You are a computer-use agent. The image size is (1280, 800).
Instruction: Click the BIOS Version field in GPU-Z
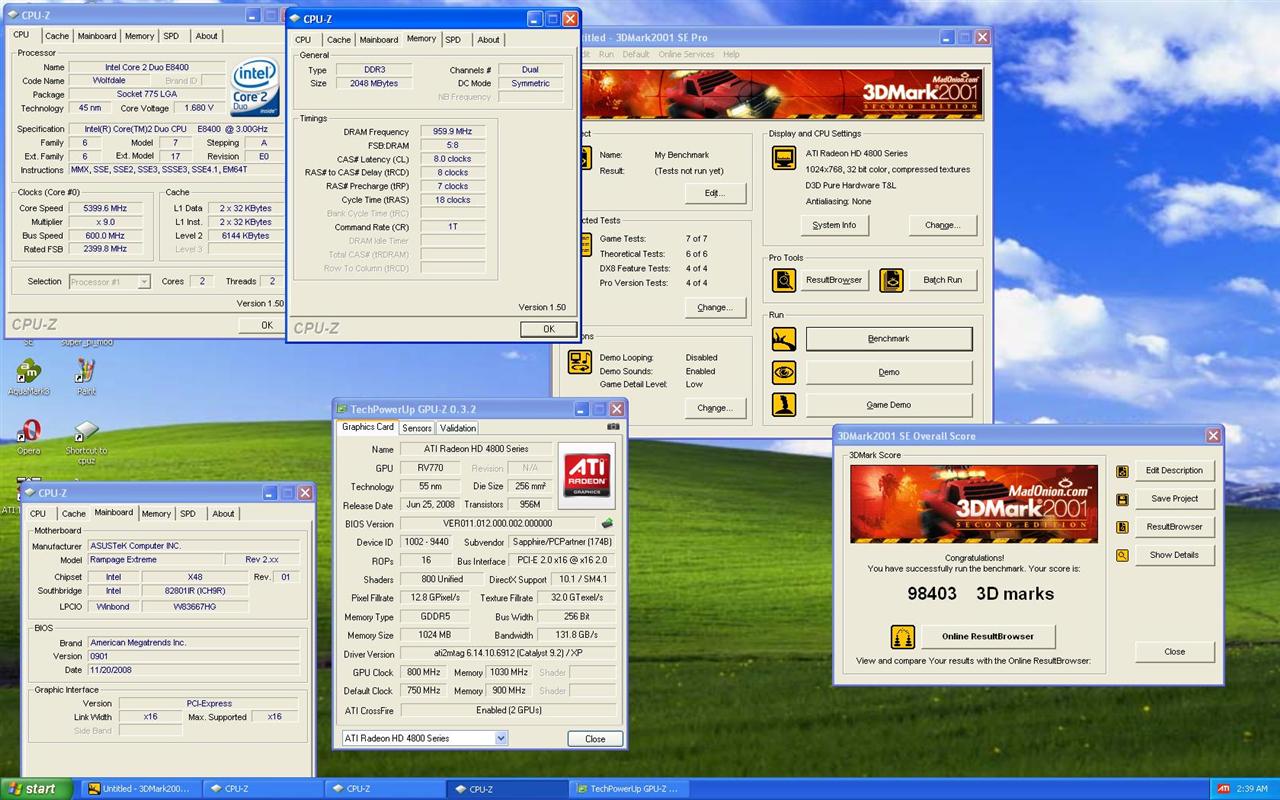coord(497,523)
